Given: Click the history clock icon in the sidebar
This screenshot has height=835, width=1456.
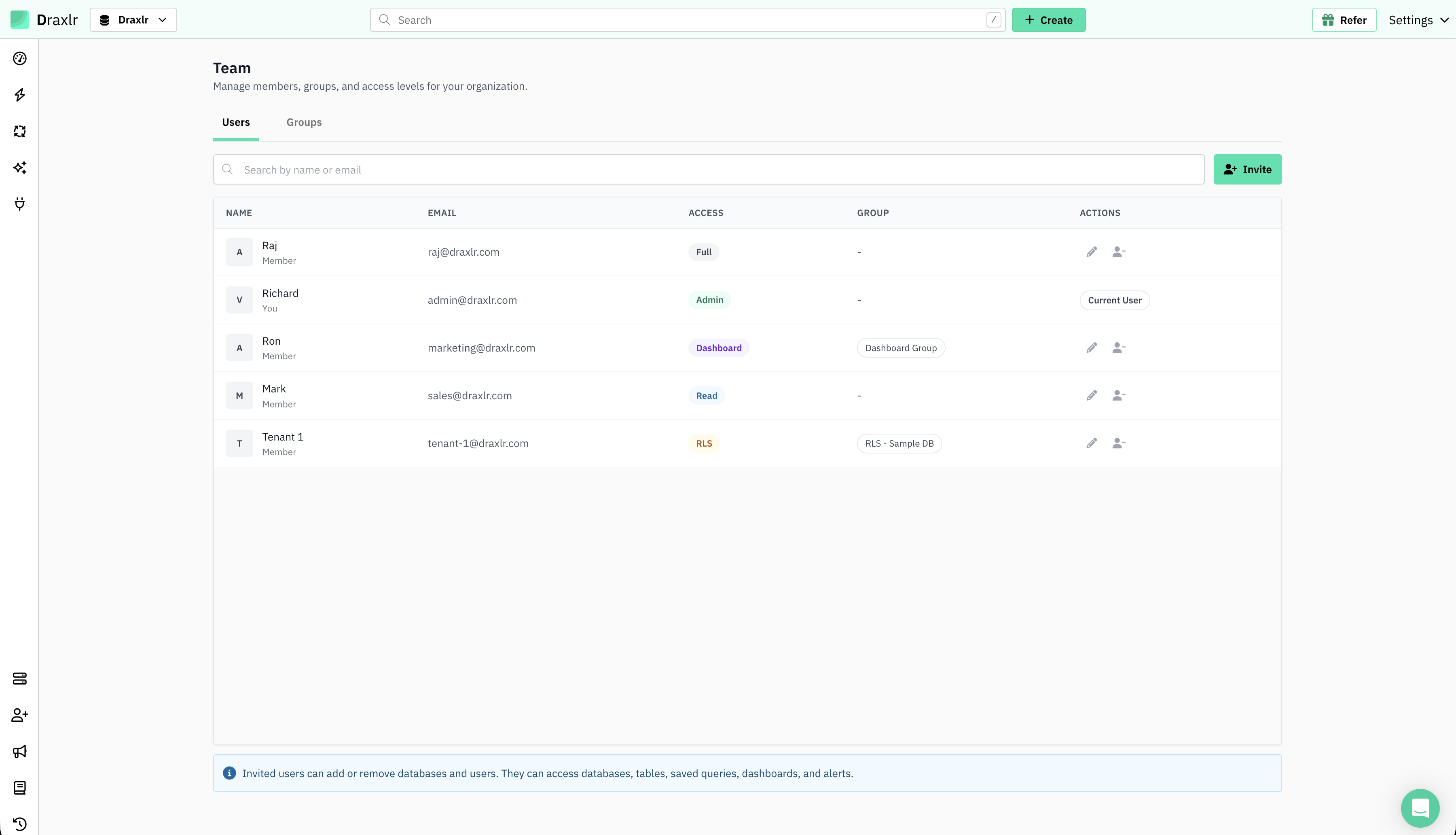Looking at the screenshot, I should click(x=19, y=824).
